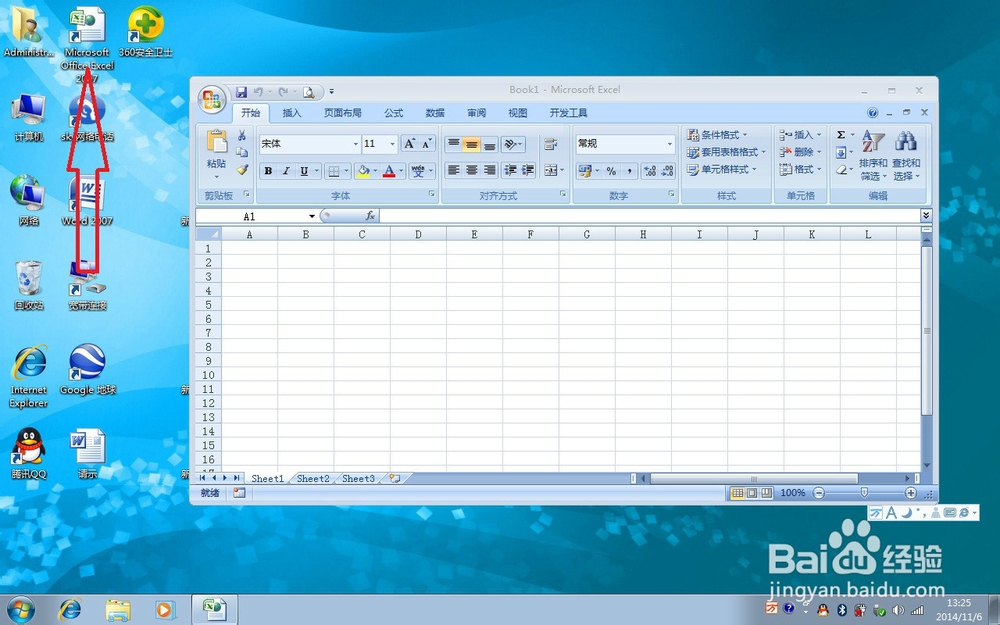Viewport: 1000px width, 625px height.
Task: Click the 删除 cells button
Action: tap(800, 152)
